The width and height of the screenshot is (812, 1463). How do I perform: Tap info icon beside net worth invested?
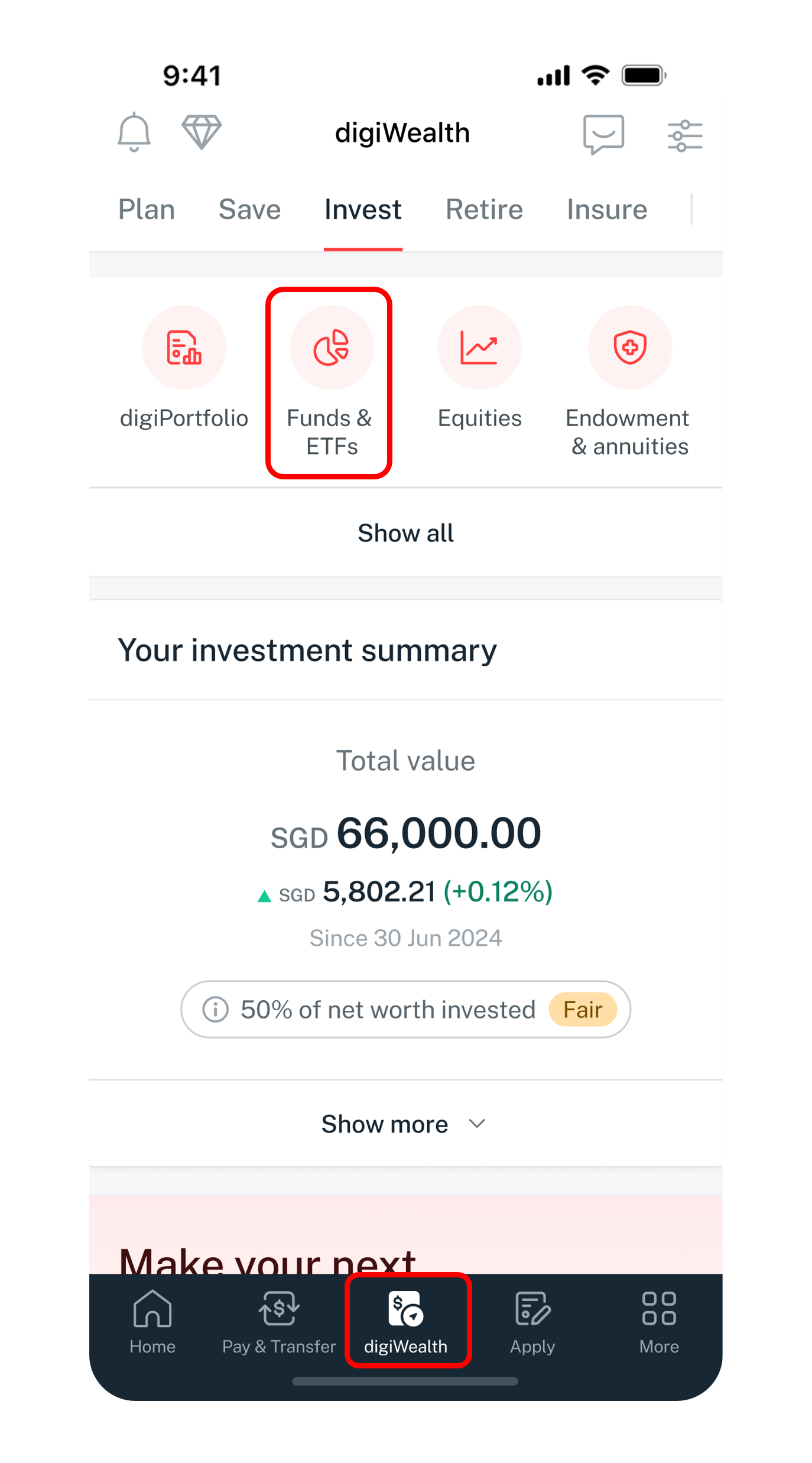pos(215,1010)
